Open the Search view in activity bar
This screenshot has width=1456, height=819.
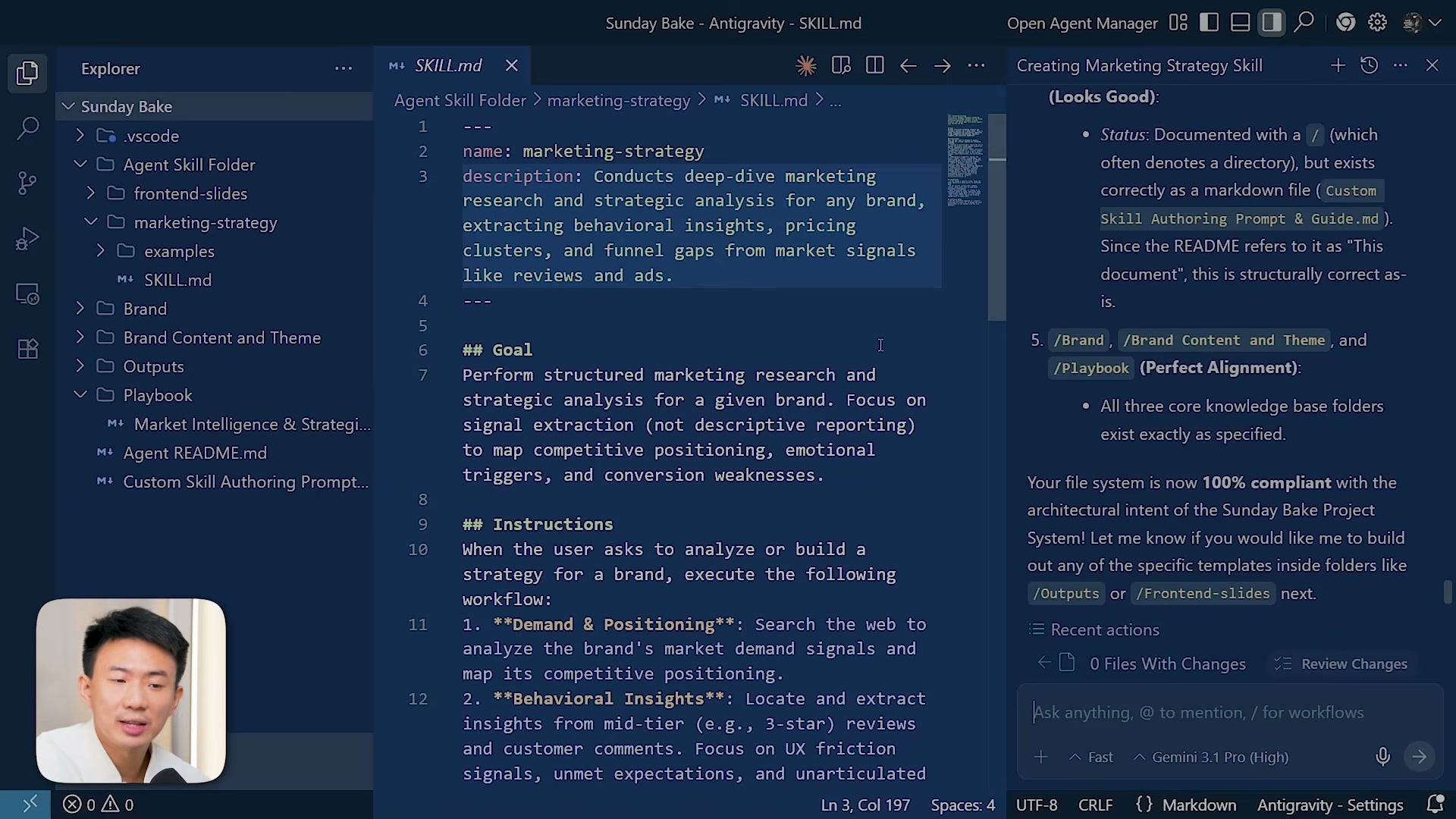point(27,127)
